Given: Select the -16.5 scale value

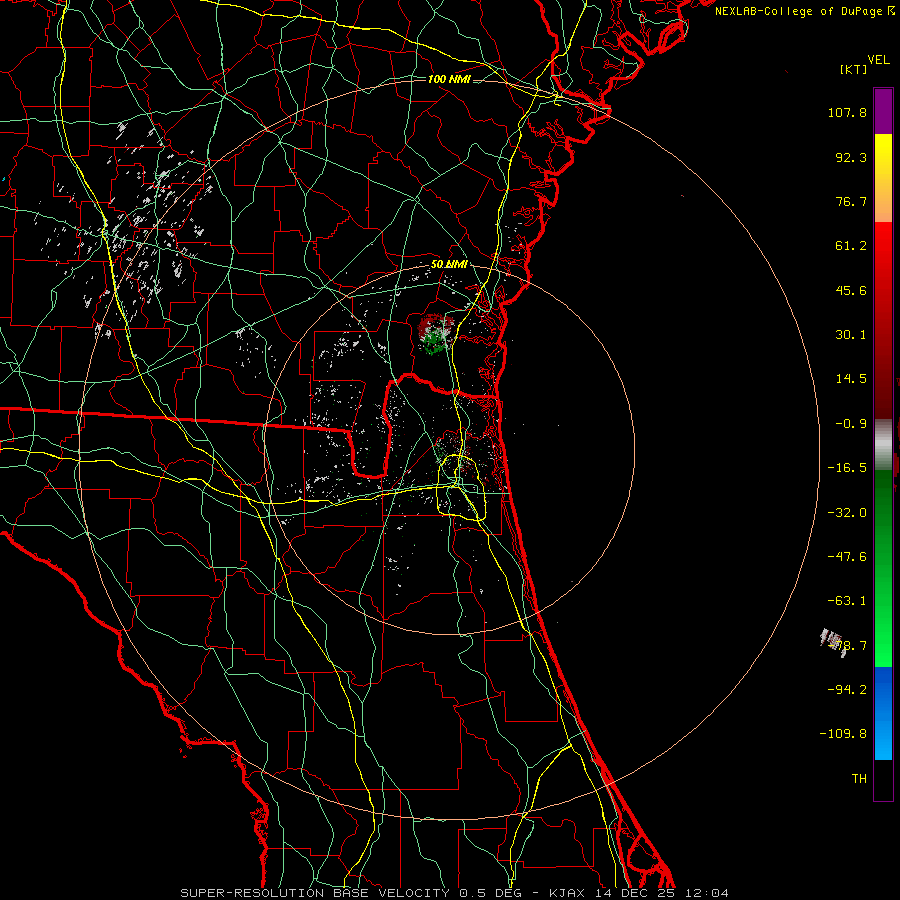Looking at the screenshot, I should (847, 468).
